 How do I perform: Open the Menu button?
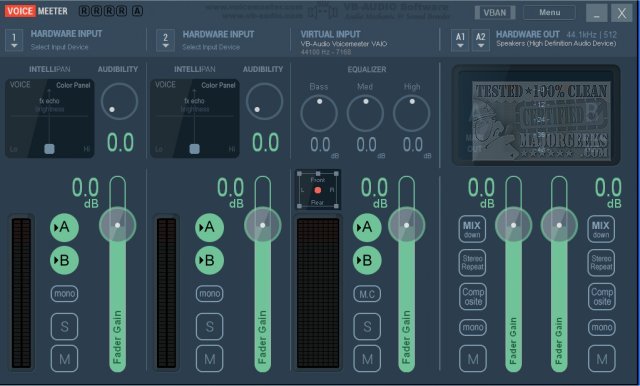549,13
